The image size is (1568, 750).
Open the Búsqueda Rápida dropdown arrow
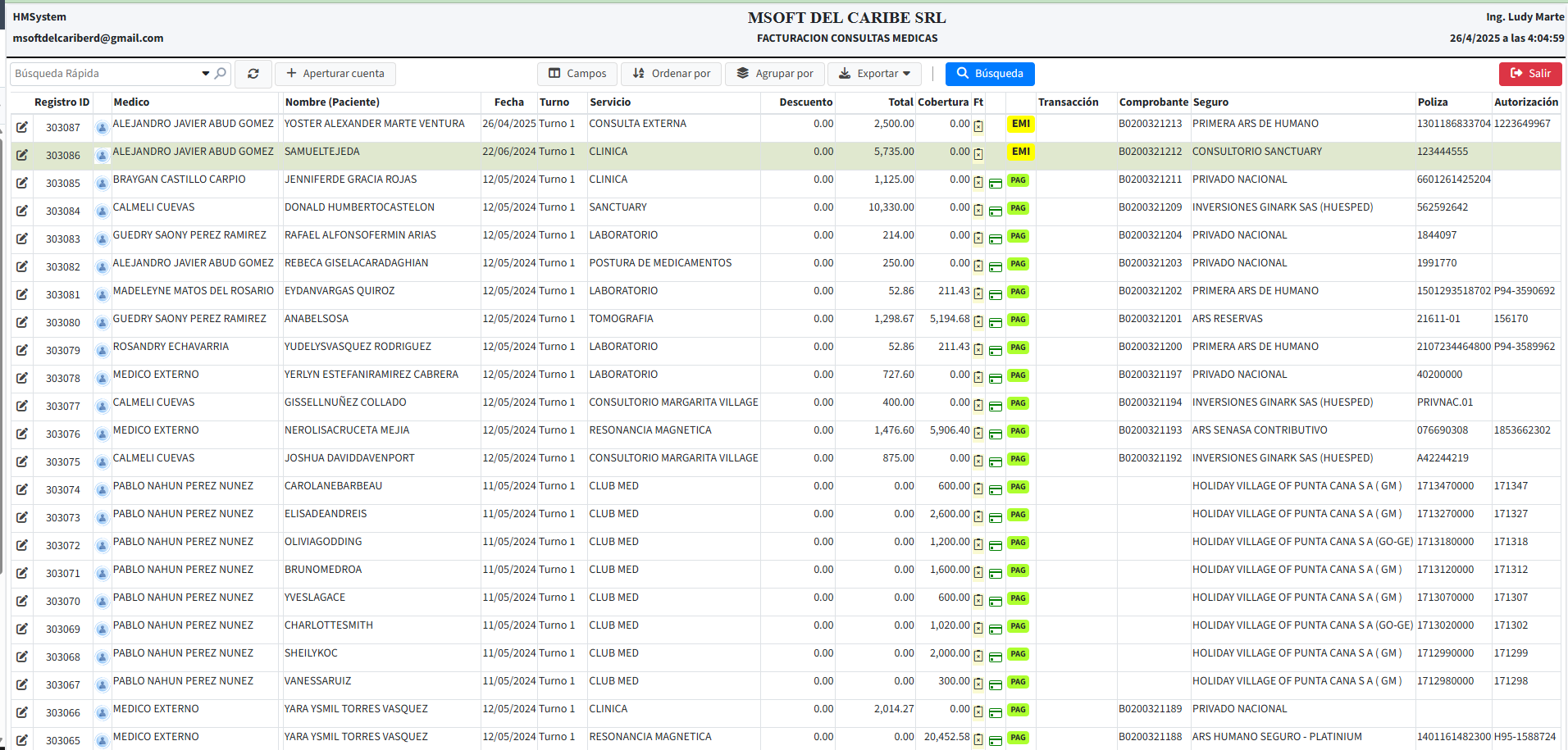[205, 74]
